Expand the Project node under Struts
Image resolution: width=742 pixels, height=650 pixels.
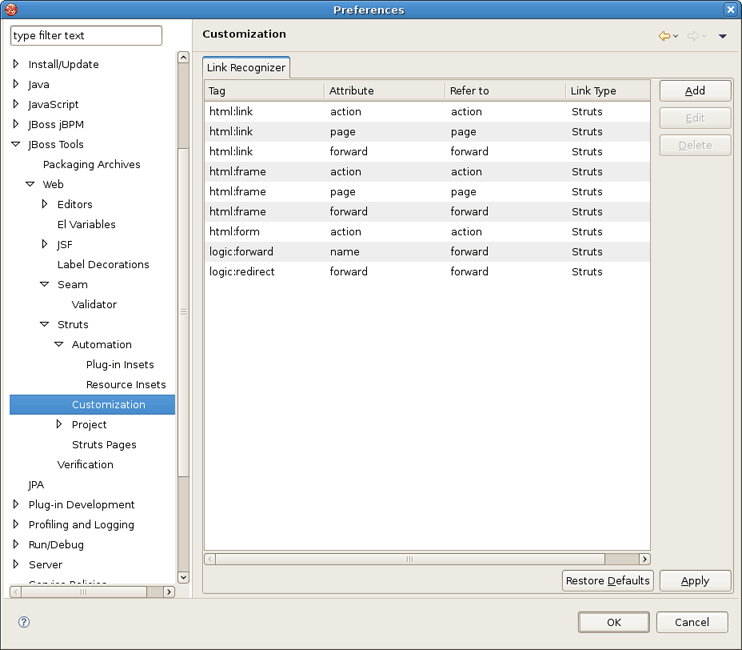pos(59,424)
